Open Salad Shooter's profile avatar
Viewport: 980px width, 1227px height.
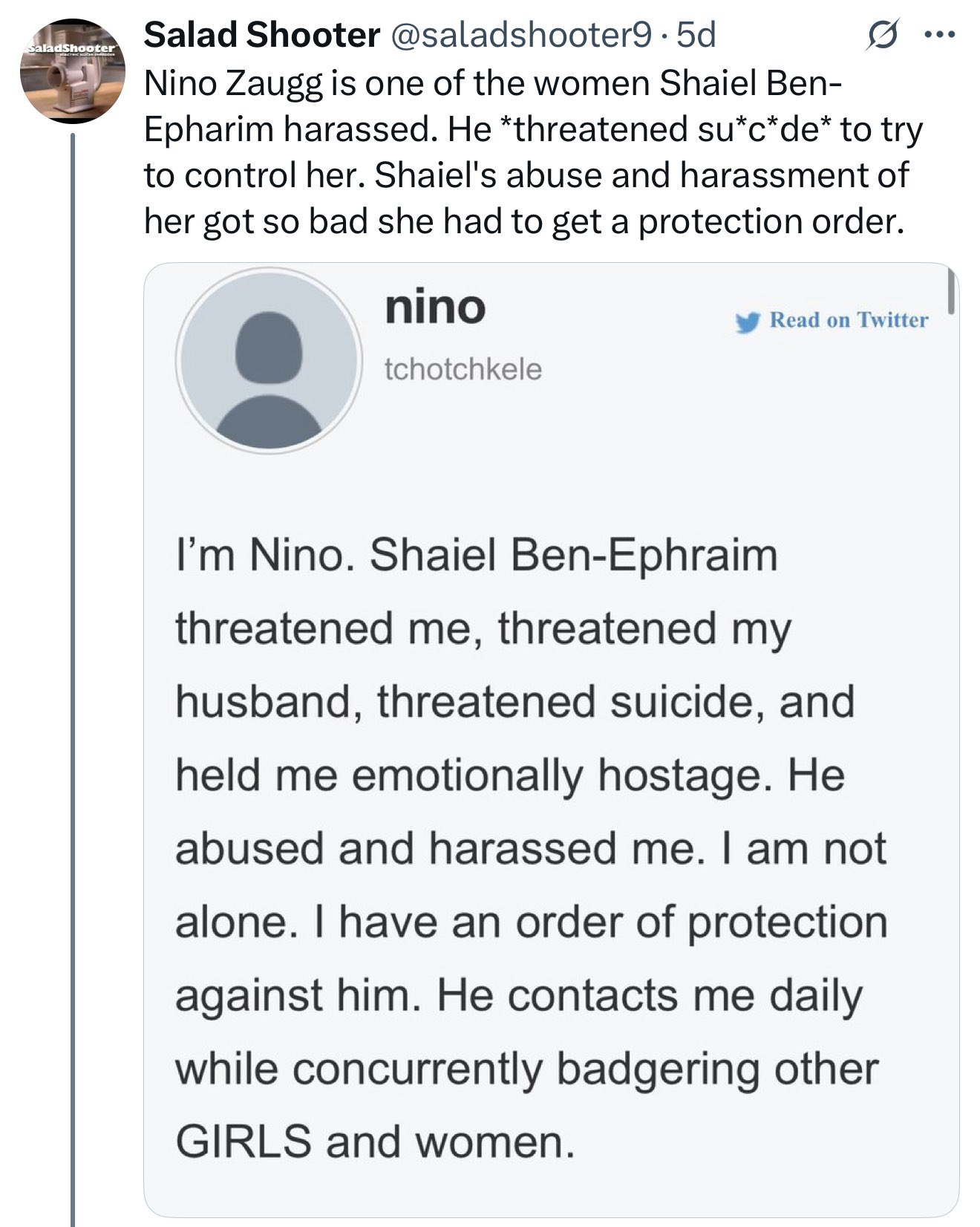pyautogui.click(x=72, y=71)
